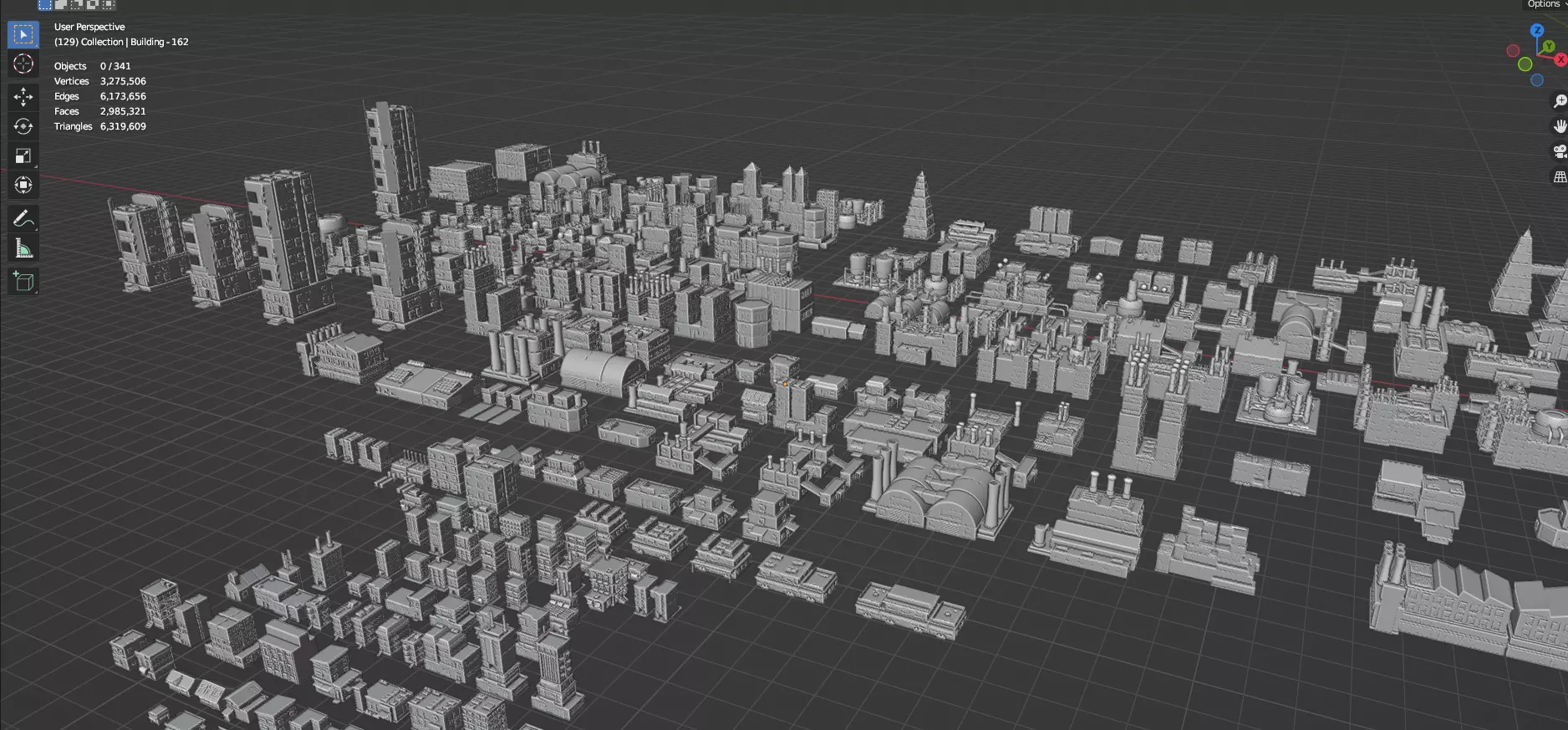Screen dimensions: 1568x730
Task: Activate the 3D Cursor tool
Action: click(x=23, y=64)
